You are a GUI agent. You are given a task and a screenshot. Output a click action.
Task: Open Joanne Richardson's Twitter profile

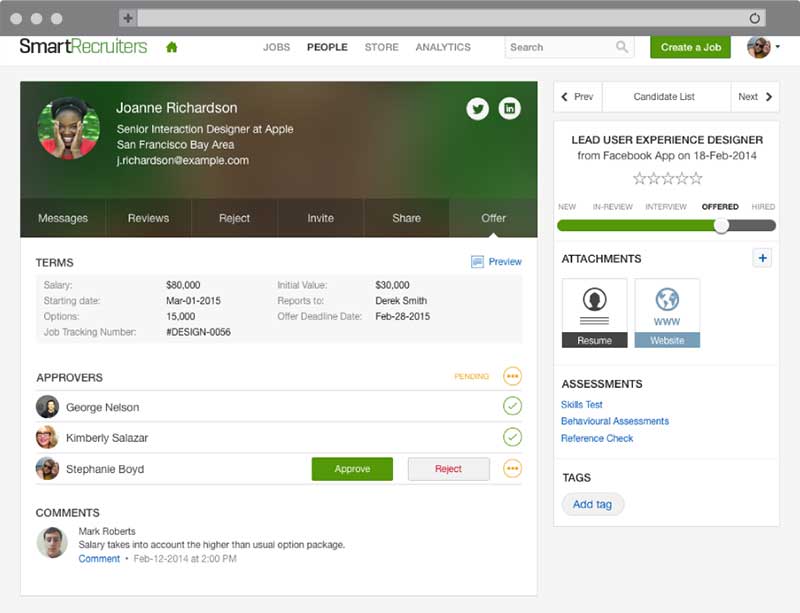click(478, 108)
